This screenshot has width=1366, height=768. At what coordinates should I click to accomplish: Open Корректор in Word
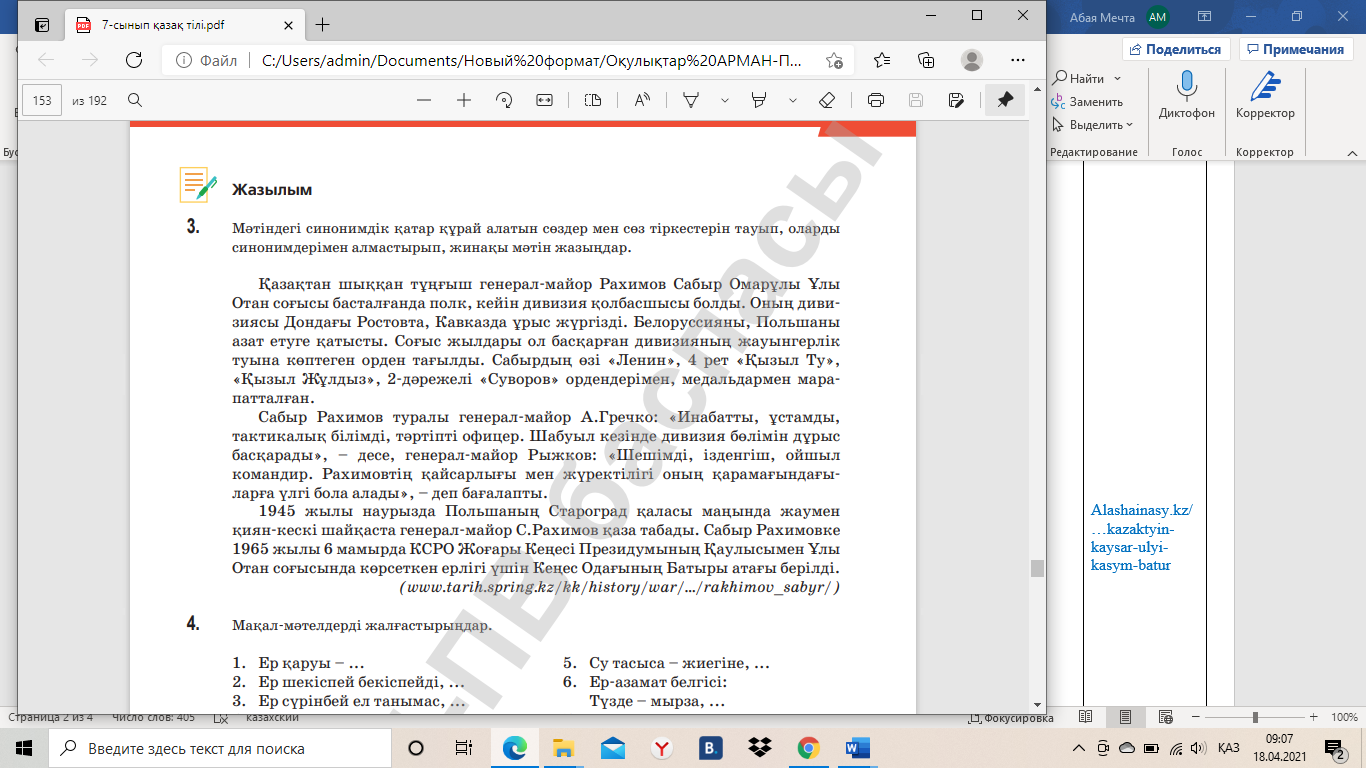tap(1265, 95)
